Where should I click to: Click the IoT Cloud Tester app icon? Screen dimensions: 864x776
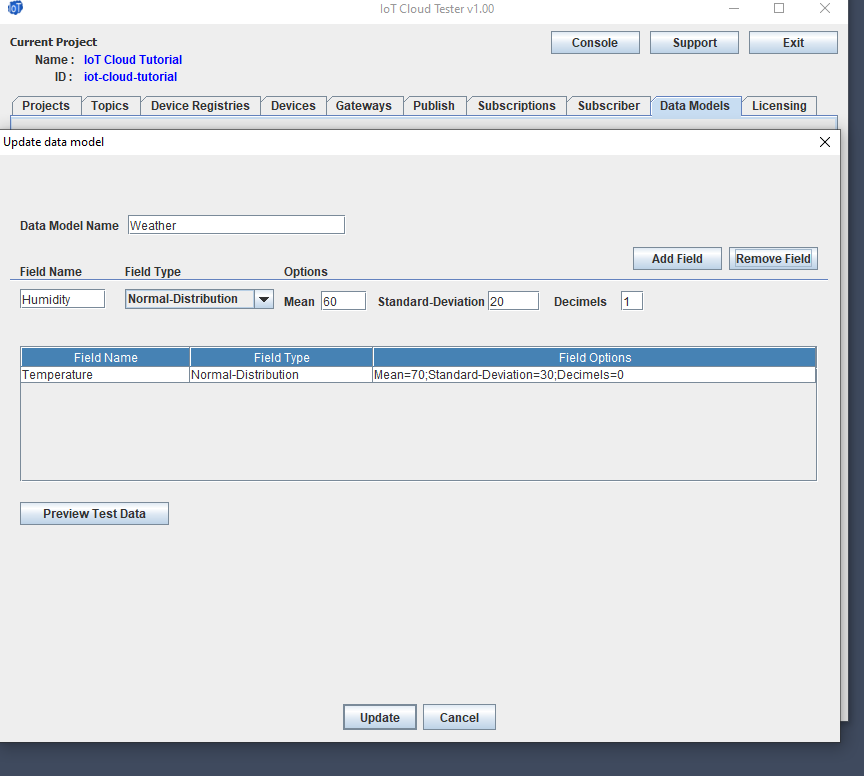click(15, 8)
